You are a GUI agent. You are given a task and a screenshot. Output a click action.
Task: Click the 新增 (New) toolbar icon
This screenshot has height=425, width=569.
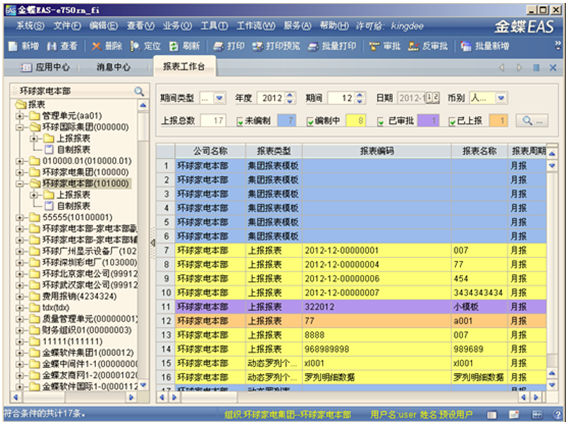pyautogui.click(x=13, y=46)
